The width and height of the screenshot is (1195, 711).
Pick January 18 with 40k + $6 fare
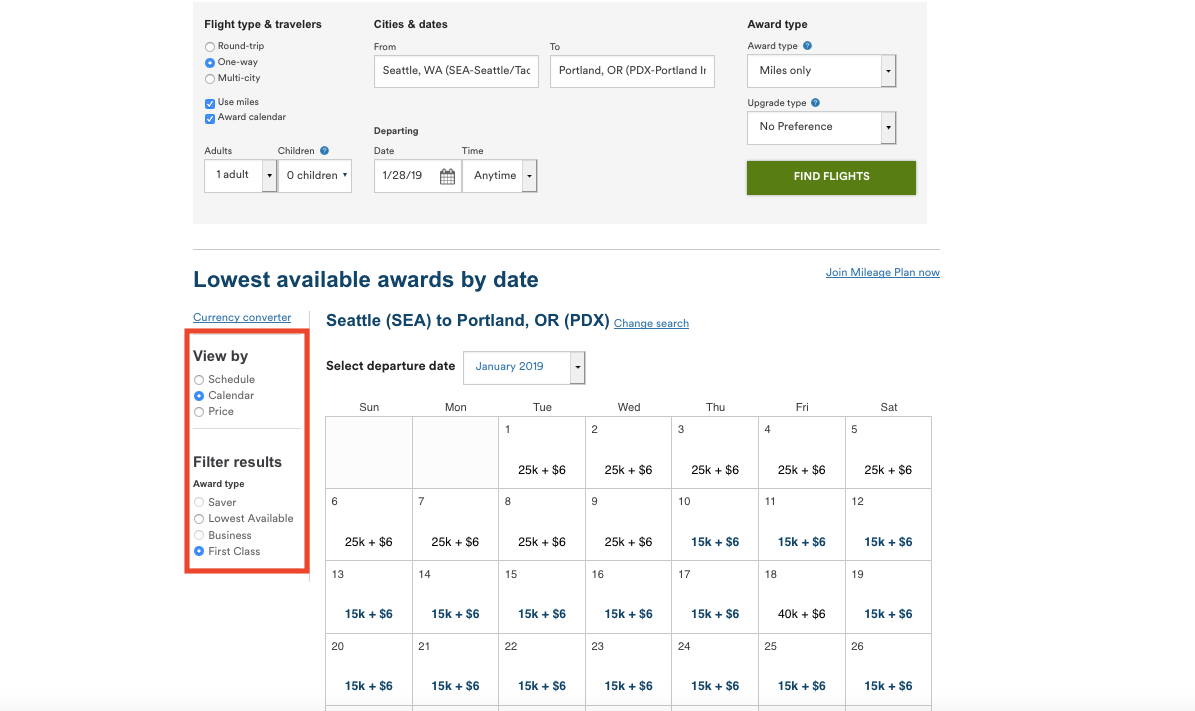click(801, 597)
